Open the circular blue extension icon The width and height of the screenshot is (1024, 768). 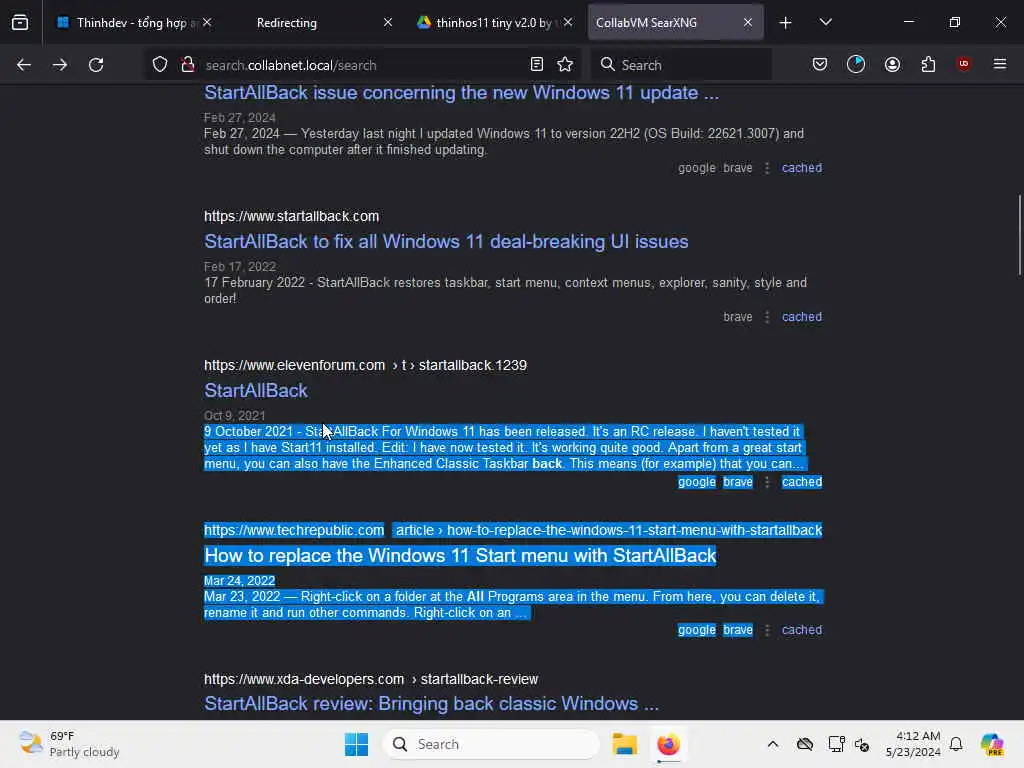tap(856, 64)
